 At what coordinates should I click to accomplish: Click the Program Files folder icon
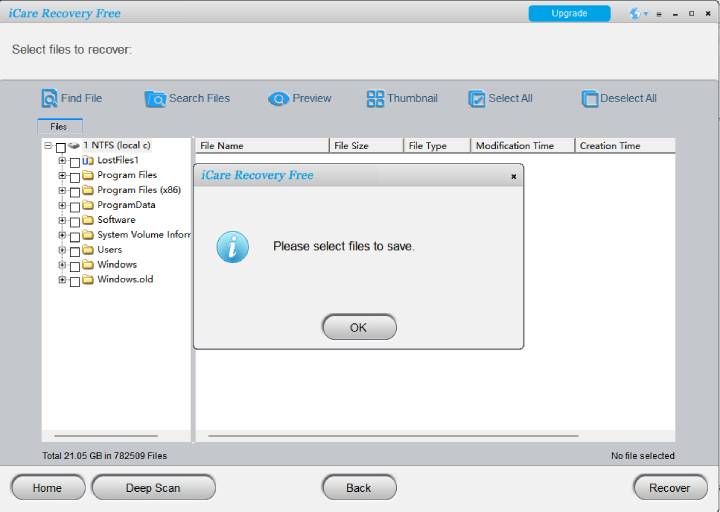click(88, 175)
